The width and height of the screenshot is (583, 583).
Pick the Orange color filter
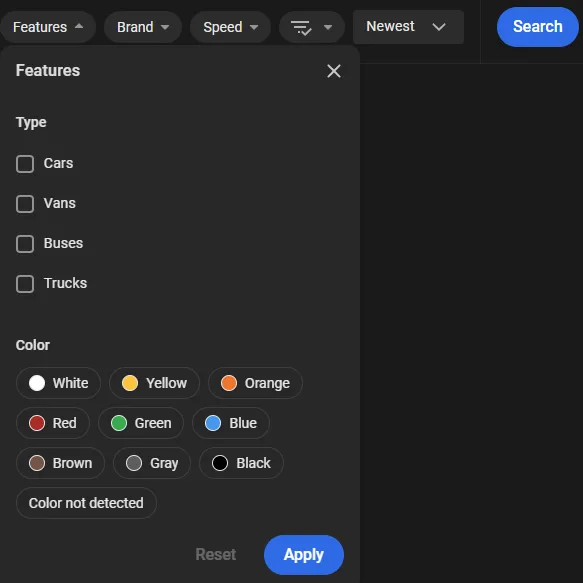tap(255, 383)
